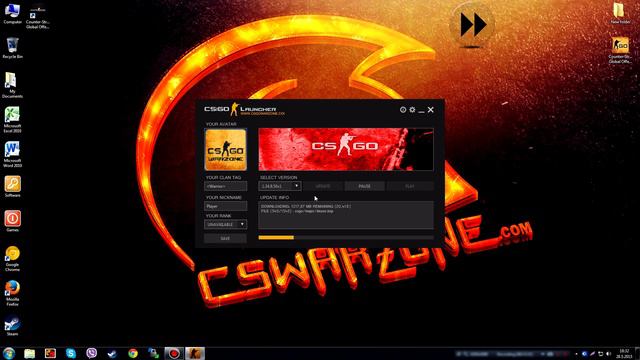This screenshot has height=360, width=640.
Task: Expand the Your Rank dropdown
Action: click(225, 224)
